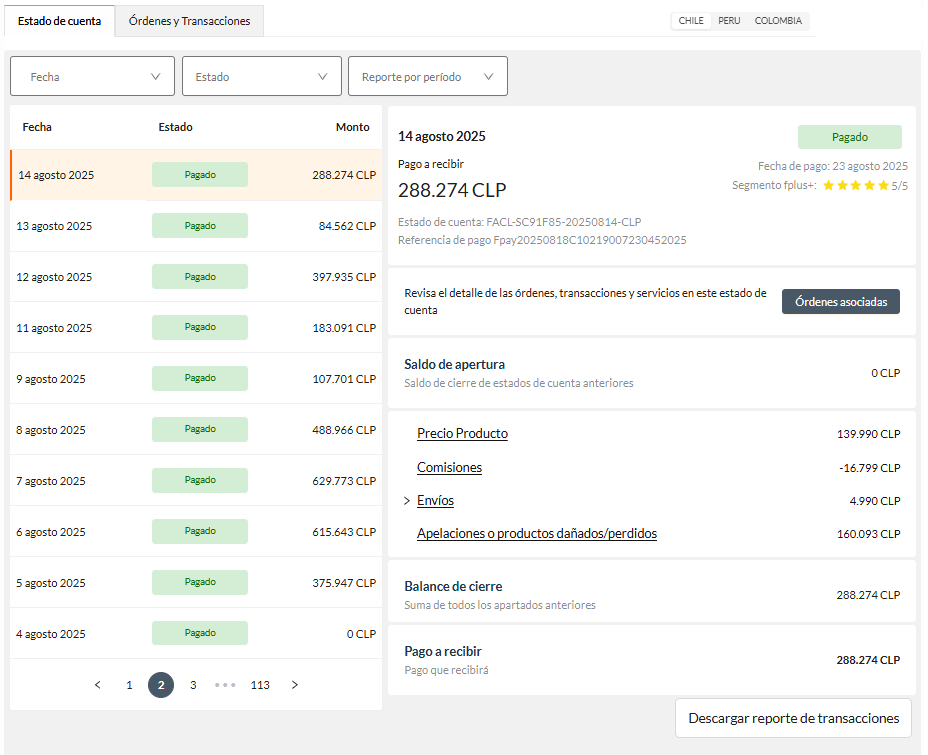Screen dimensions: 928x755
Task: Go to page 113 in pagination
Action: point(260,685)
